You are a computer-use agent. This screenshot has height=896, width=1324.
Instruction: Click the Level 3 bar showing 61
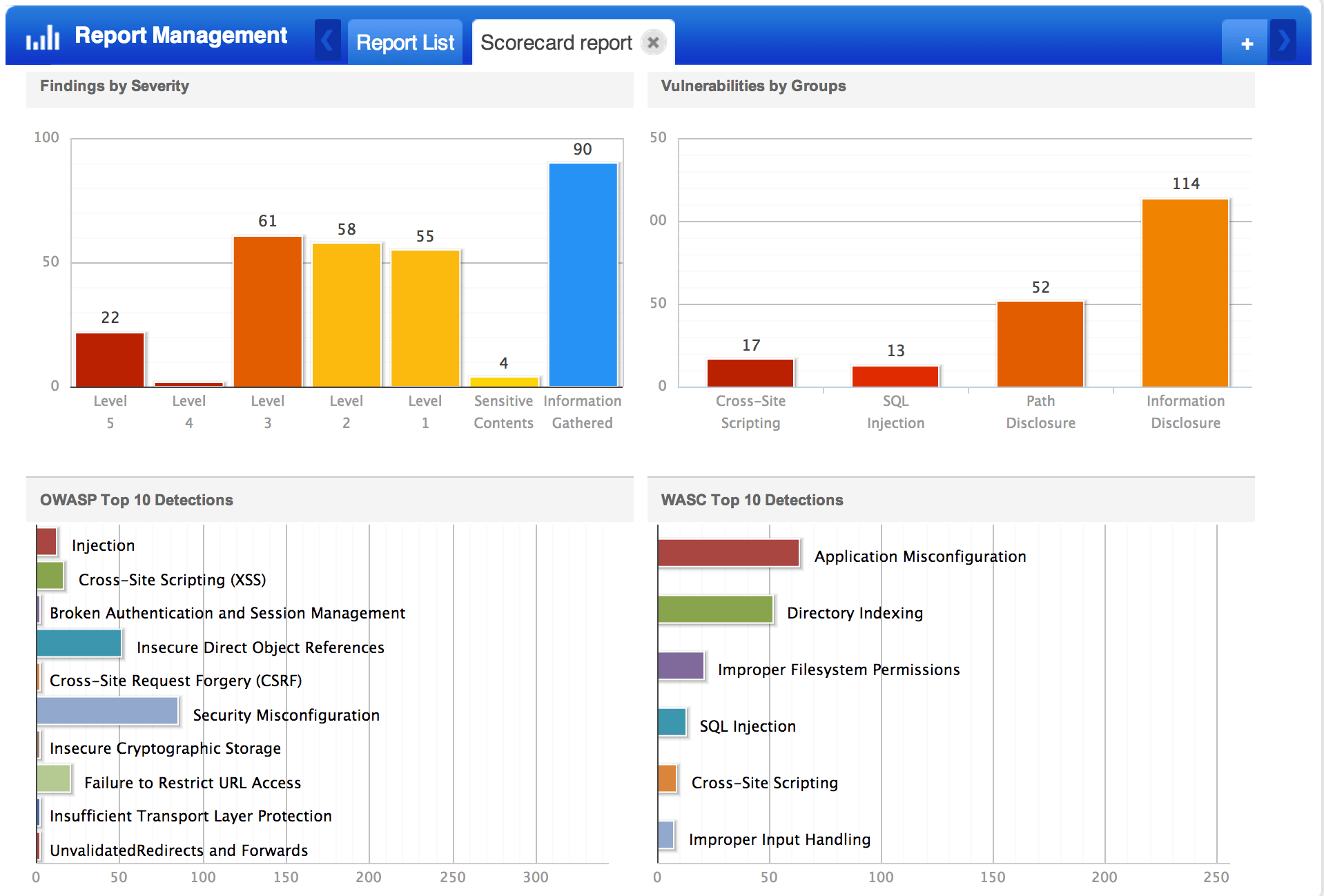(268, 311)
